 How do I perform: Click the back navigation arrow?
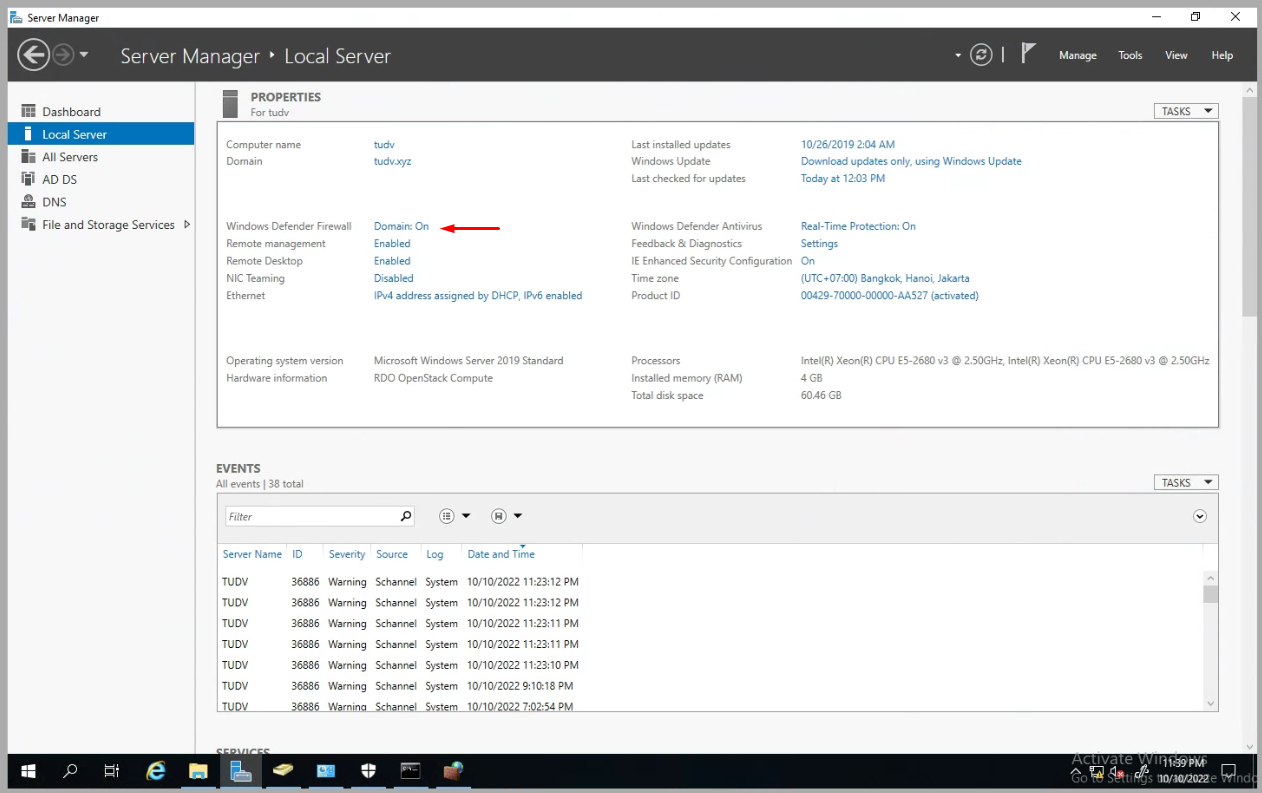33,54
